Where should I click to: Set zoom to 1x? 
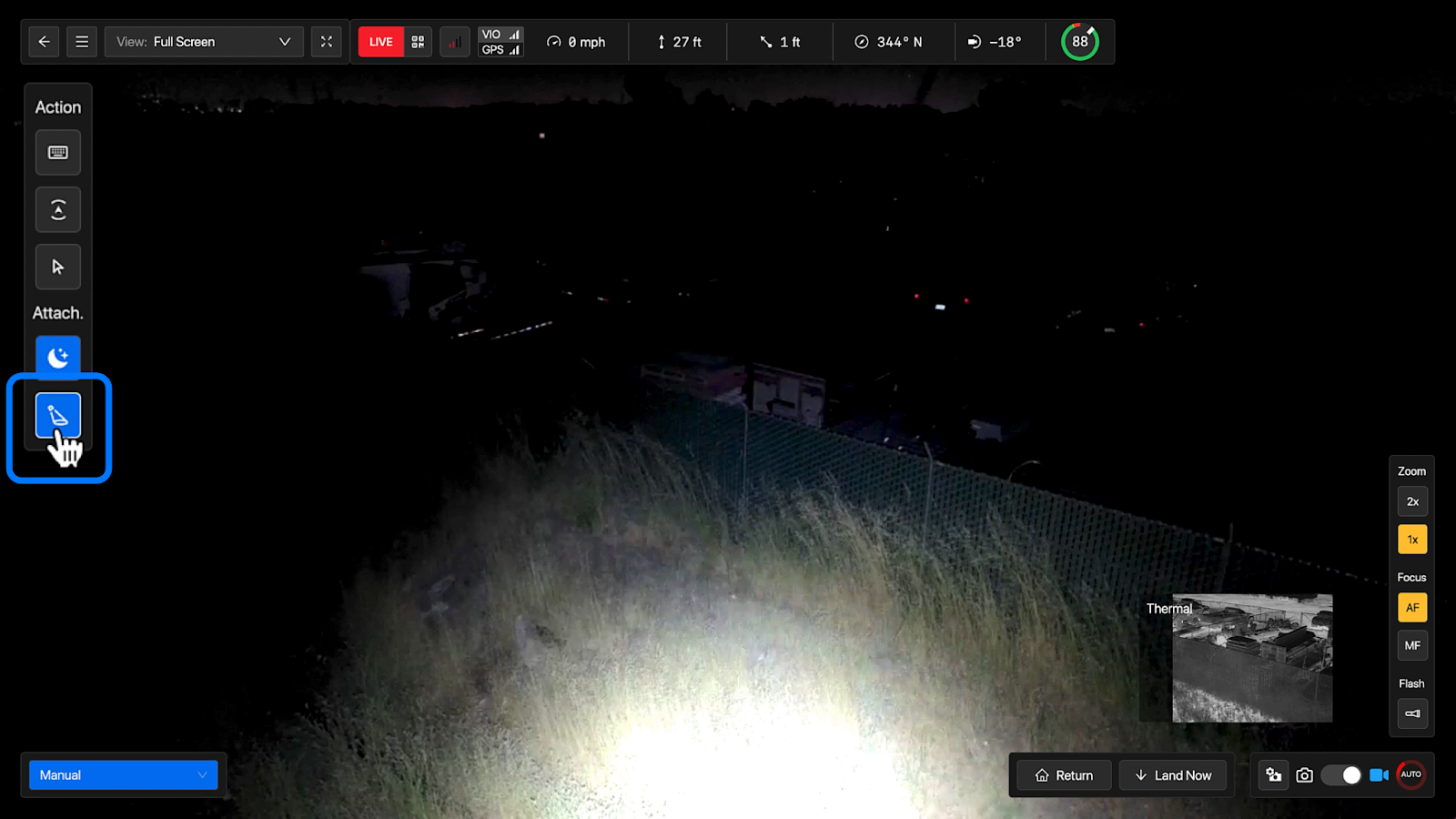(x=1412, y=540)
